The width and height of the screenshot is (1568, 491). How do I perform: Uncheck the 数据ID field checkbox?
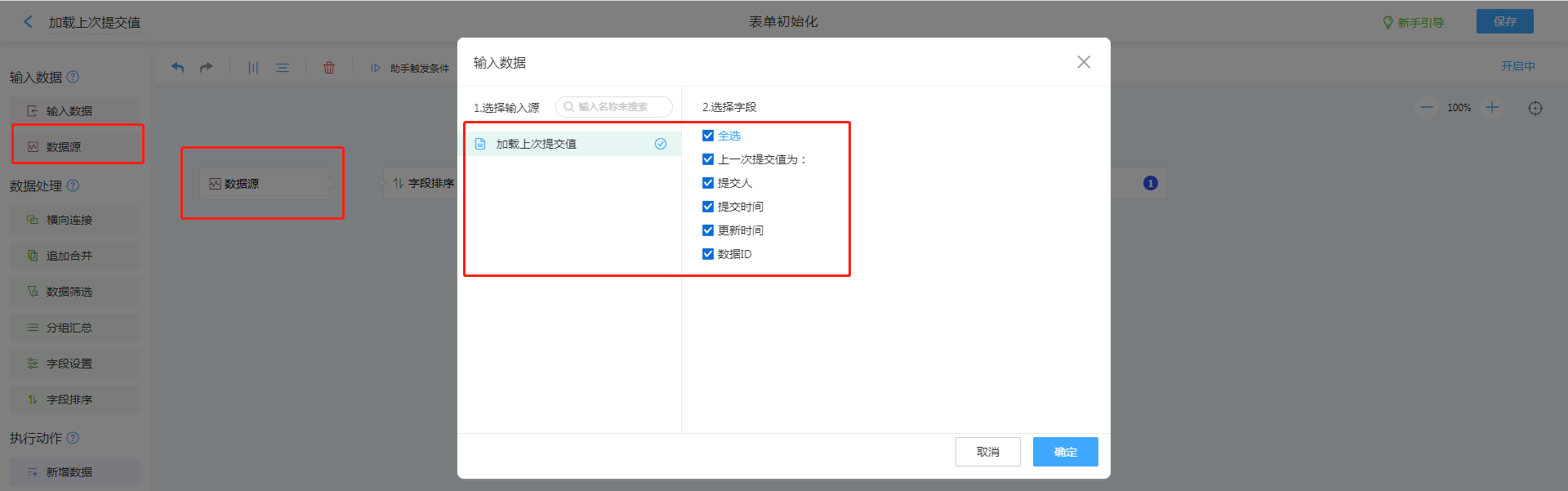click(x=708, y=254)
